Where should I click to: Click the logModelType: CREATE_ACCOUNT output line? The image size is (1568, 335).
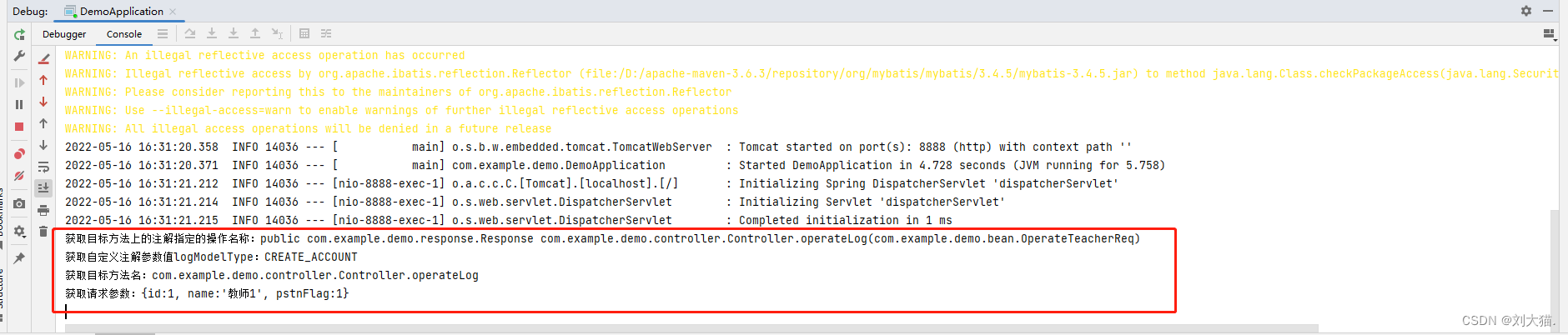tap(211, 257)
